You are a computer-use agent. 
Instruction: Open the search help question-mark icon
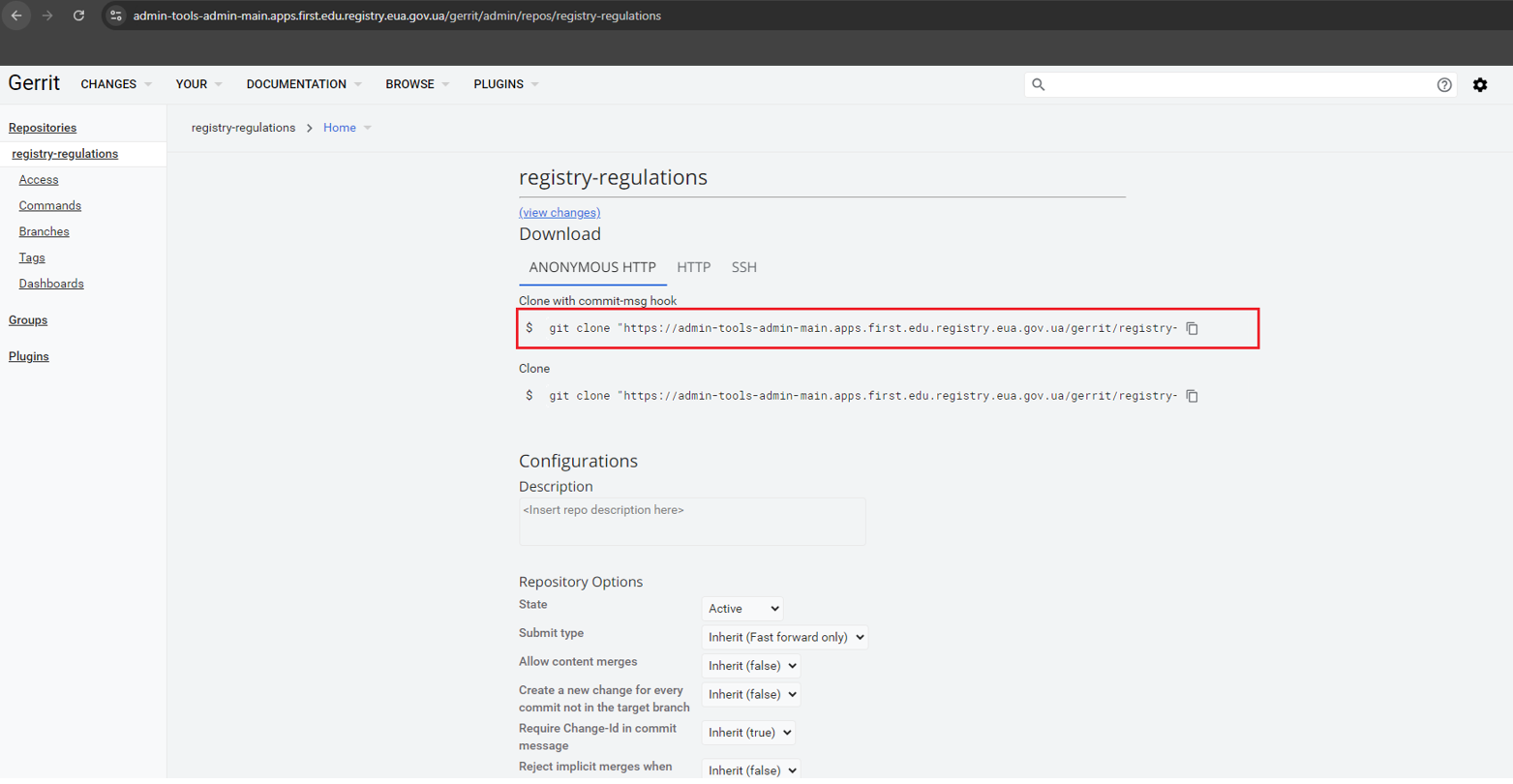(x=1444, y=85)
